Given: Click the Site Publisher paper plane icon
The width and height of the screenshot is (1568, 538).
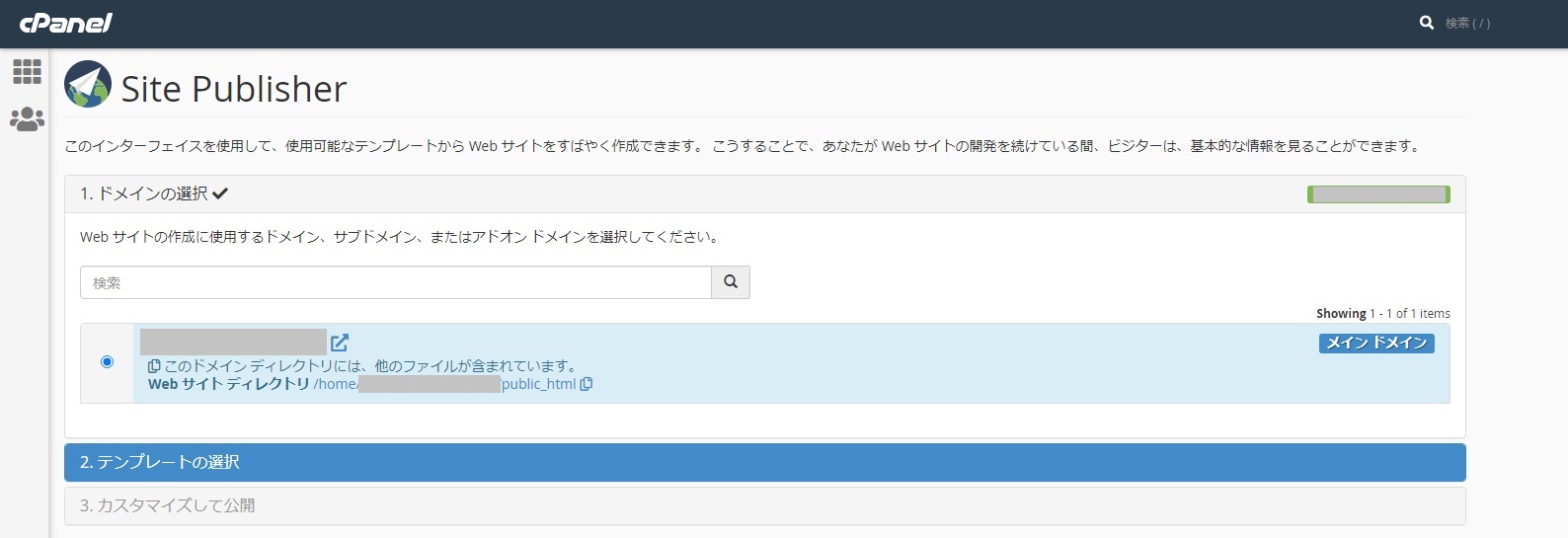Looking at the screenshot, I should [88, 85].
